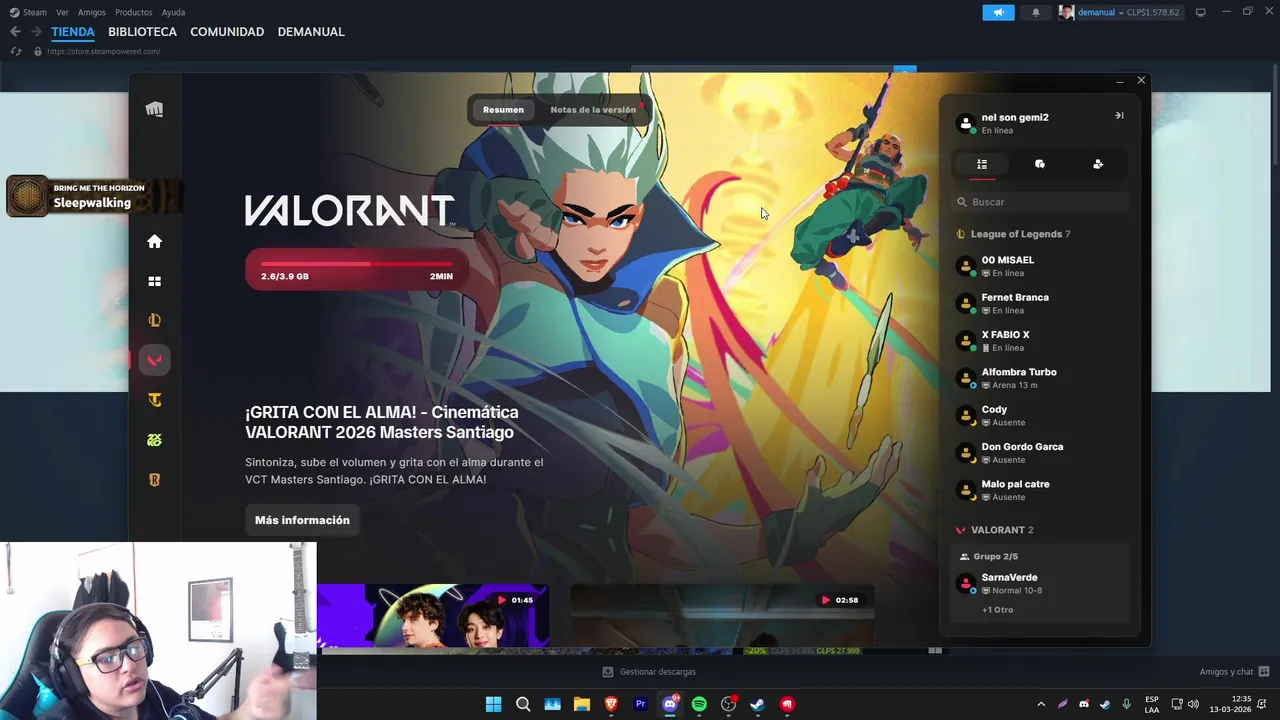Collapse the friends panel with arrow icon

(x=1119, y=115)
